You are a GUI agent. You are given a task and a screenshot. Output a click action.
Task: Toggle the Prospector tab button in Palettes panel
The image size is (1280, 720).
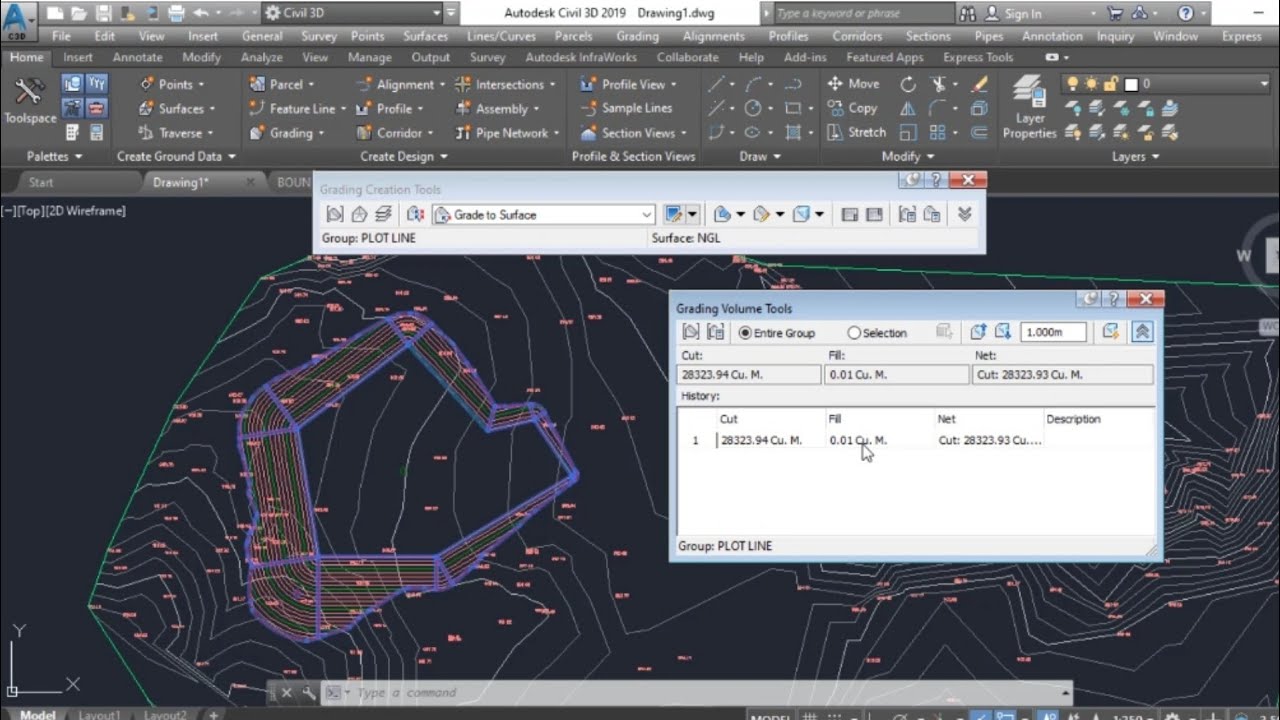pyautogui.click(x=72, y=84)
